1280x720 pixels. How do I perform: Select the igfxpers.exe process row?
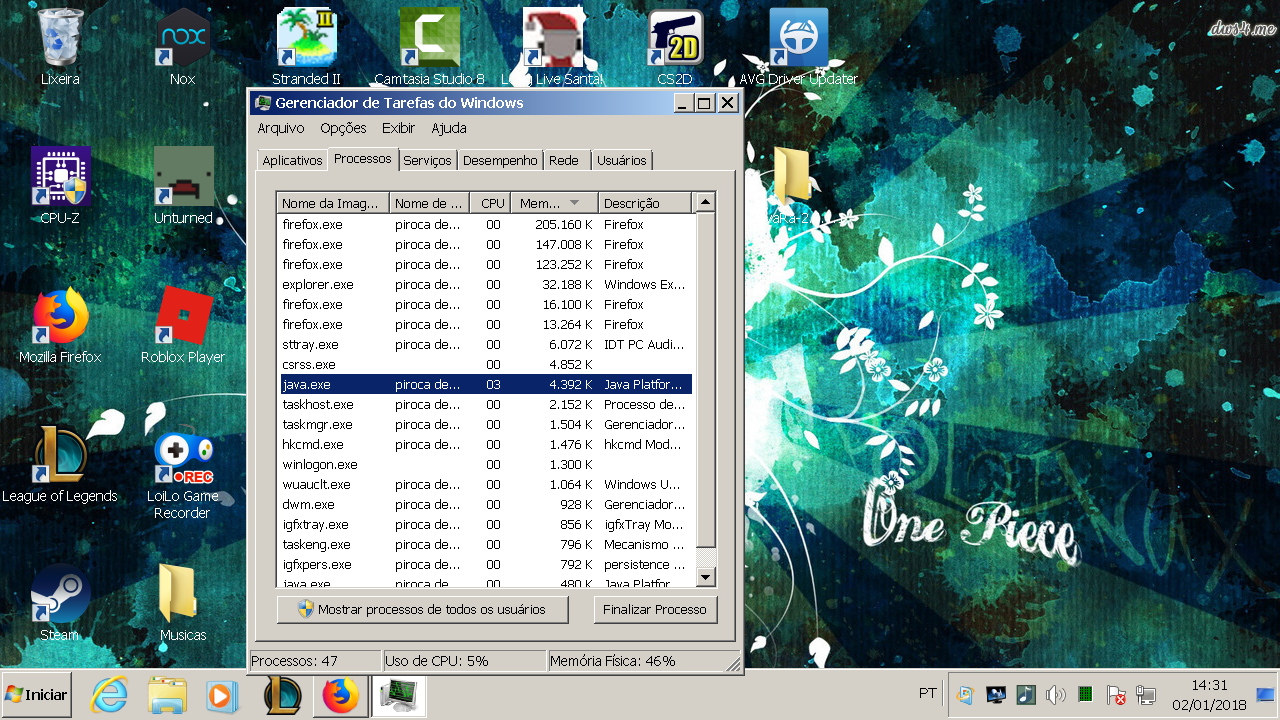pos(484,564)
